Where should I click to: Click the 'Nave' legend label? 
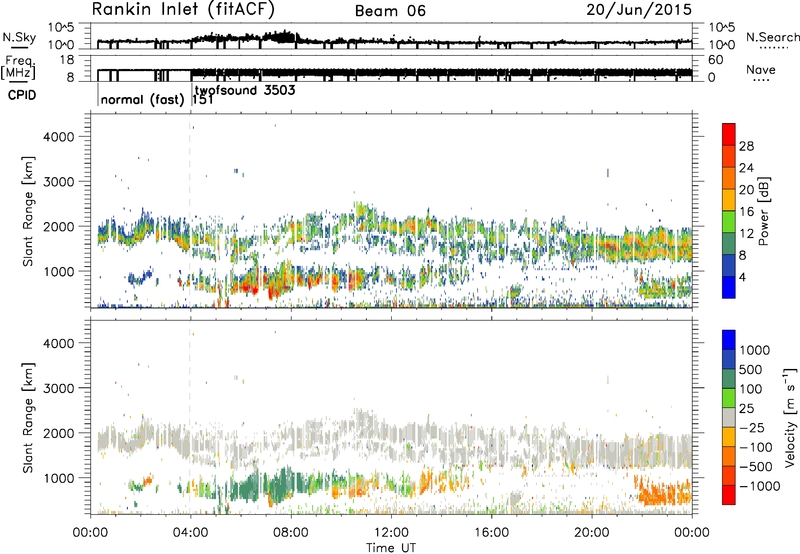pos(761,69)
